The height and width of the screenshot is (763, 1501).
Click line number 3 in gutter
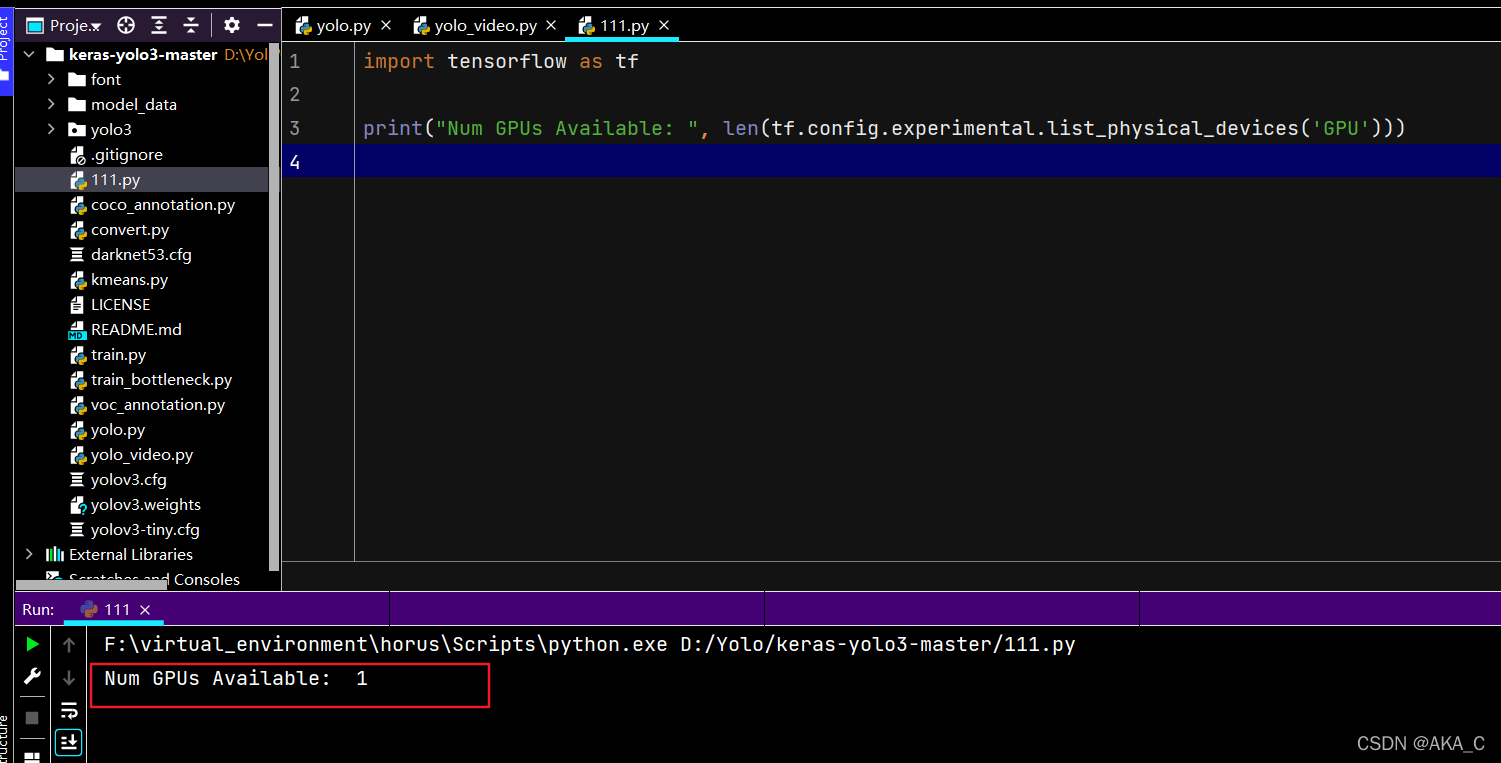(295, 128)
